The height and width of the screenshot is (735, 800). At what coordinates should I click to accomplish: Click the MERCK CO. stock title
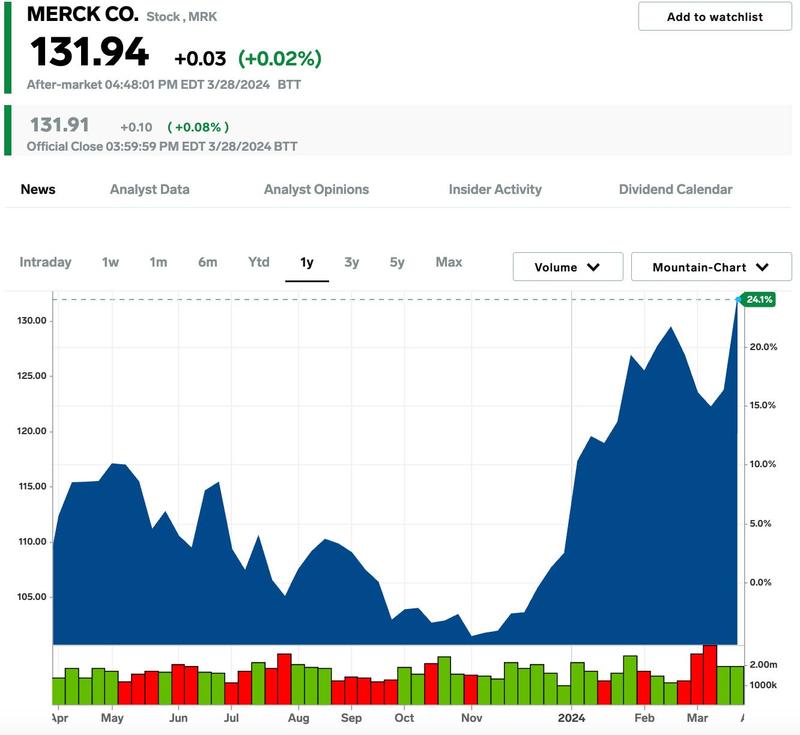(83, 14)
